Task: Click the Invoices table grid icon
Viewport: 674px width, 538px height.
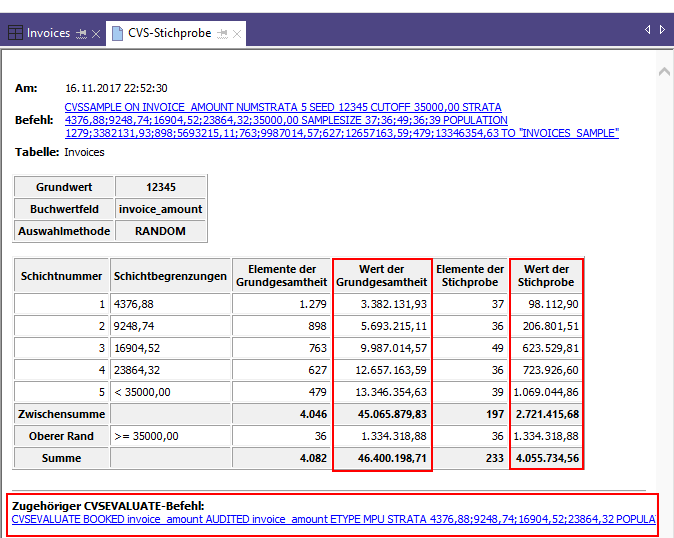Action: (15, 33)
